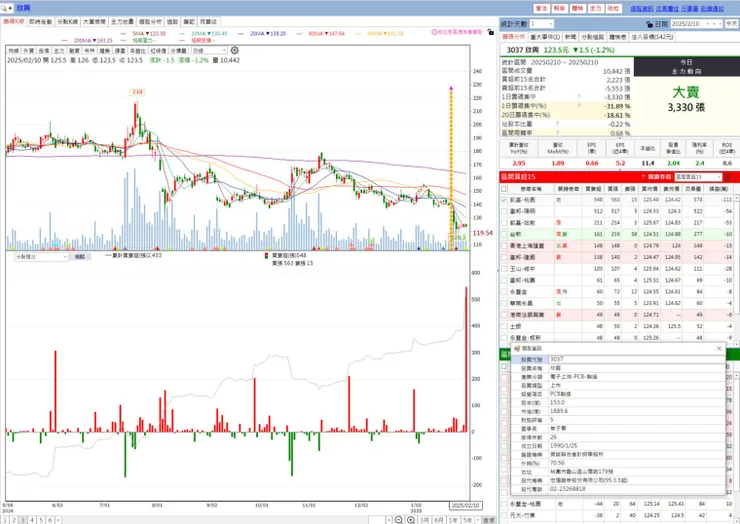
Task: Click the lock icon above the chart
Action: pyautogui.click(x=491, y=32)
